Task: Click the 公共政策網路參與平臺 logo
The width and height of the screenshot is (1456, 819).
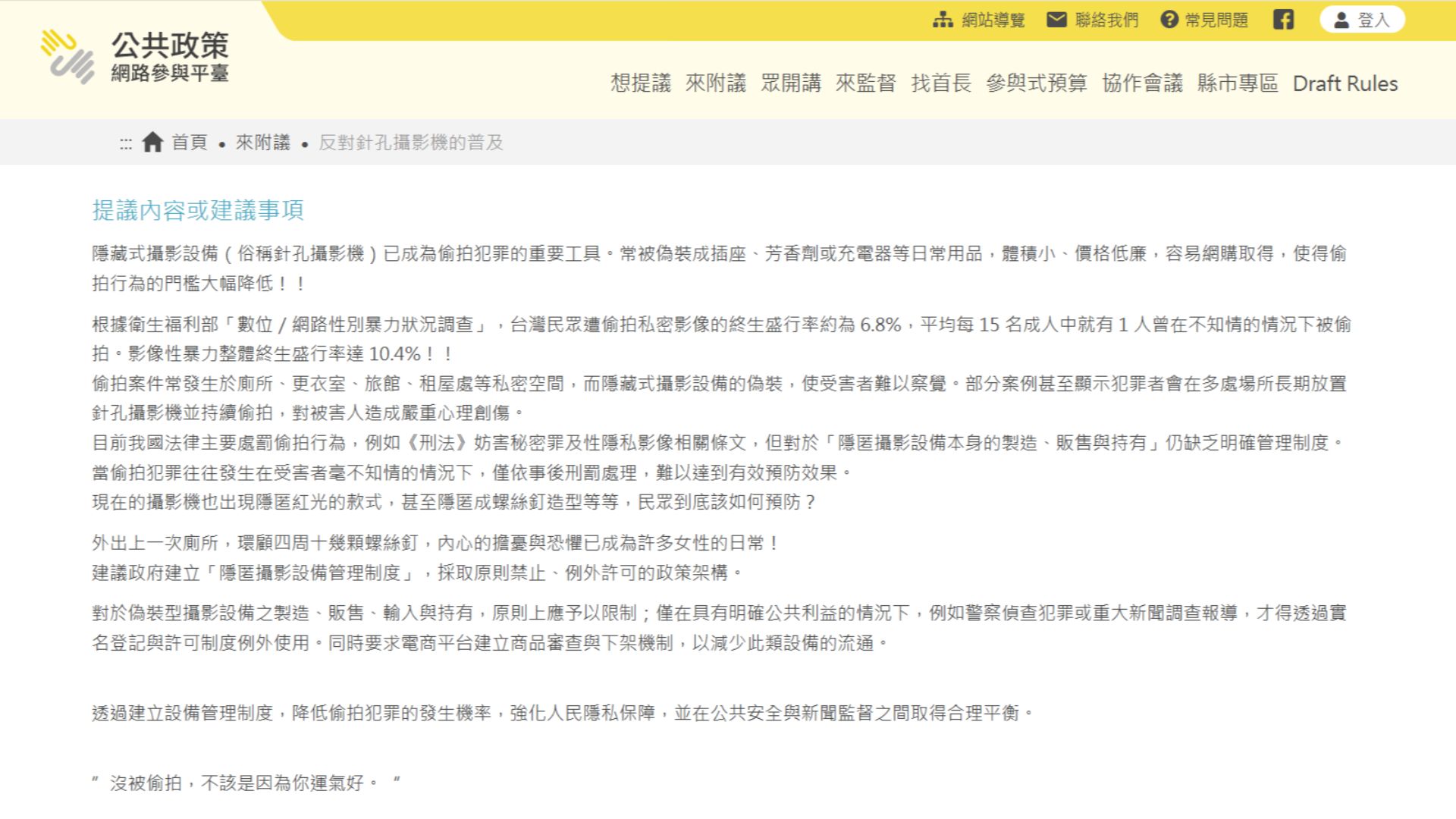Action: click(135, 56)
